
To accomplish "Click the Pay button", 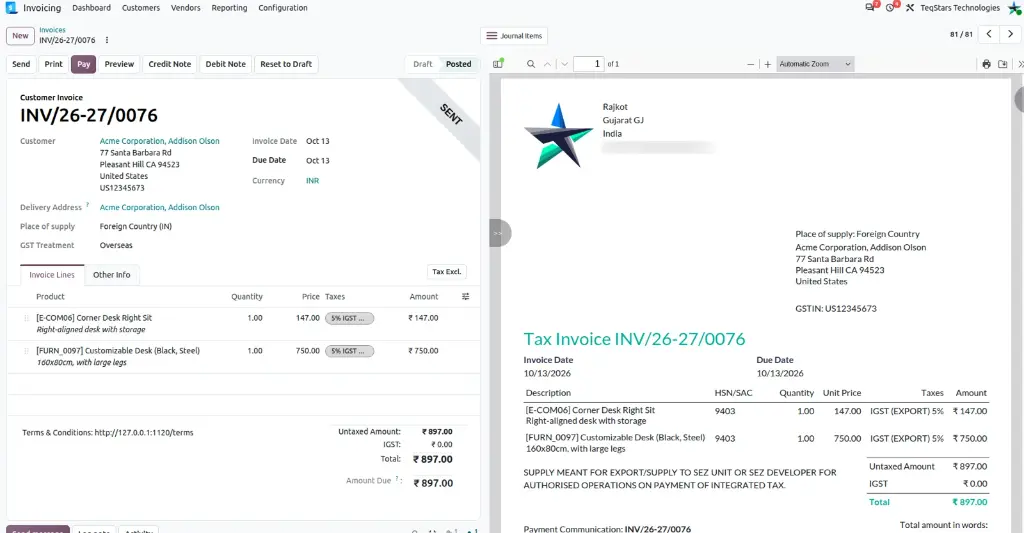I will (84, 64).
